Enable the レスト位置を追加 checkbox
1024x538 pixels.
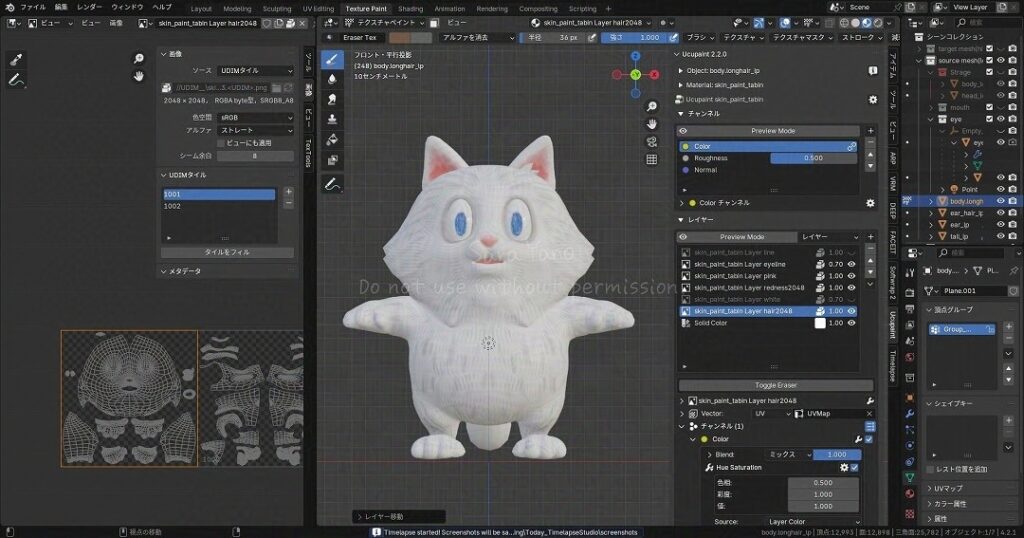coord(929,468)
